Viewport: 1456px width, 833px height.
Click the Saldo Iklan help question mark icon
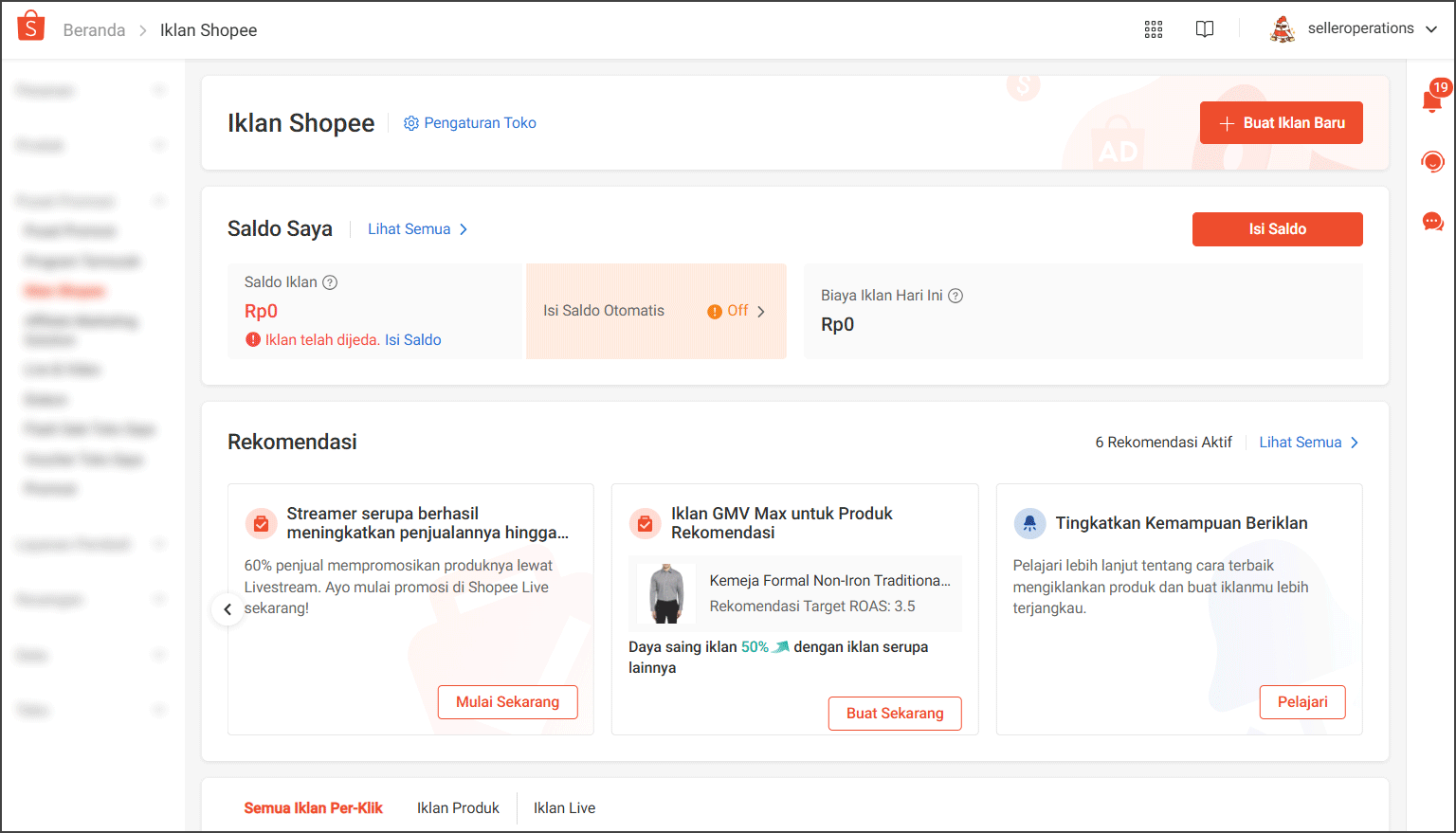tap(328, 281)
